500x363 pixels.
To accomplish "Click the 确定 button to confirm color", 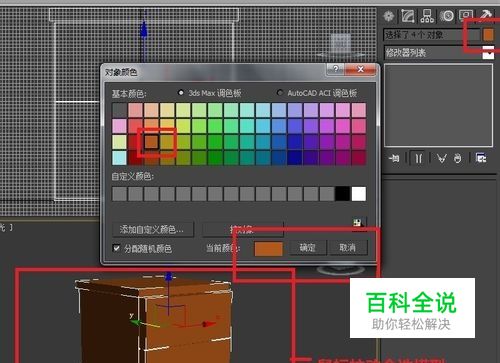I will click(307, 248).
